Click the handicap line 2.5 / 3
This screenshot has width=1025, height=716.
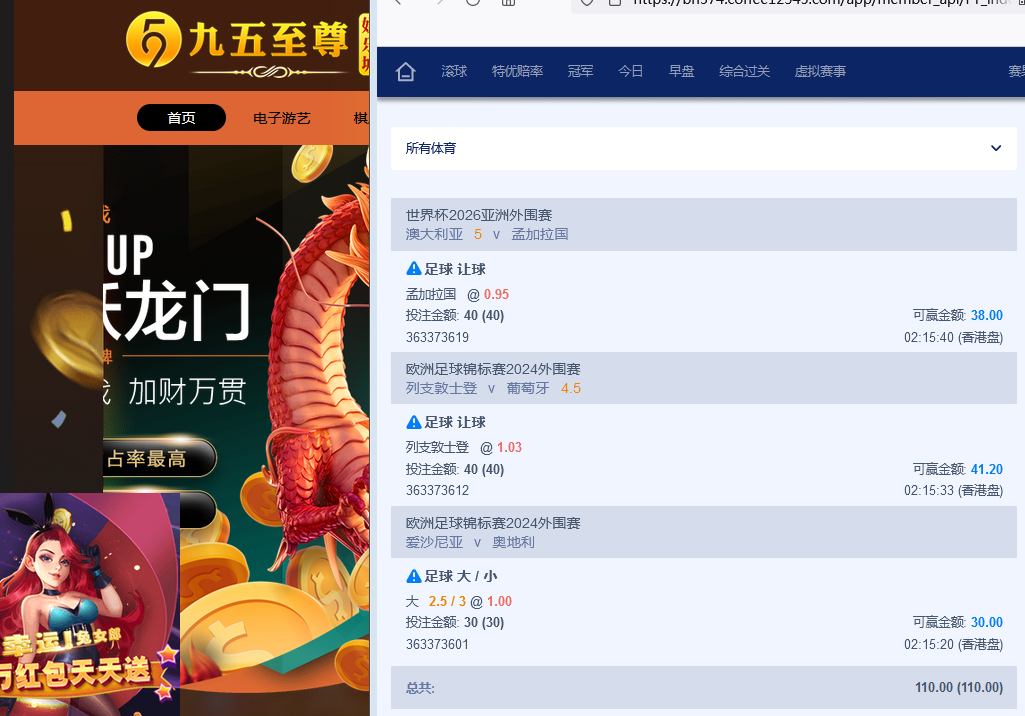tap(447, 601)
